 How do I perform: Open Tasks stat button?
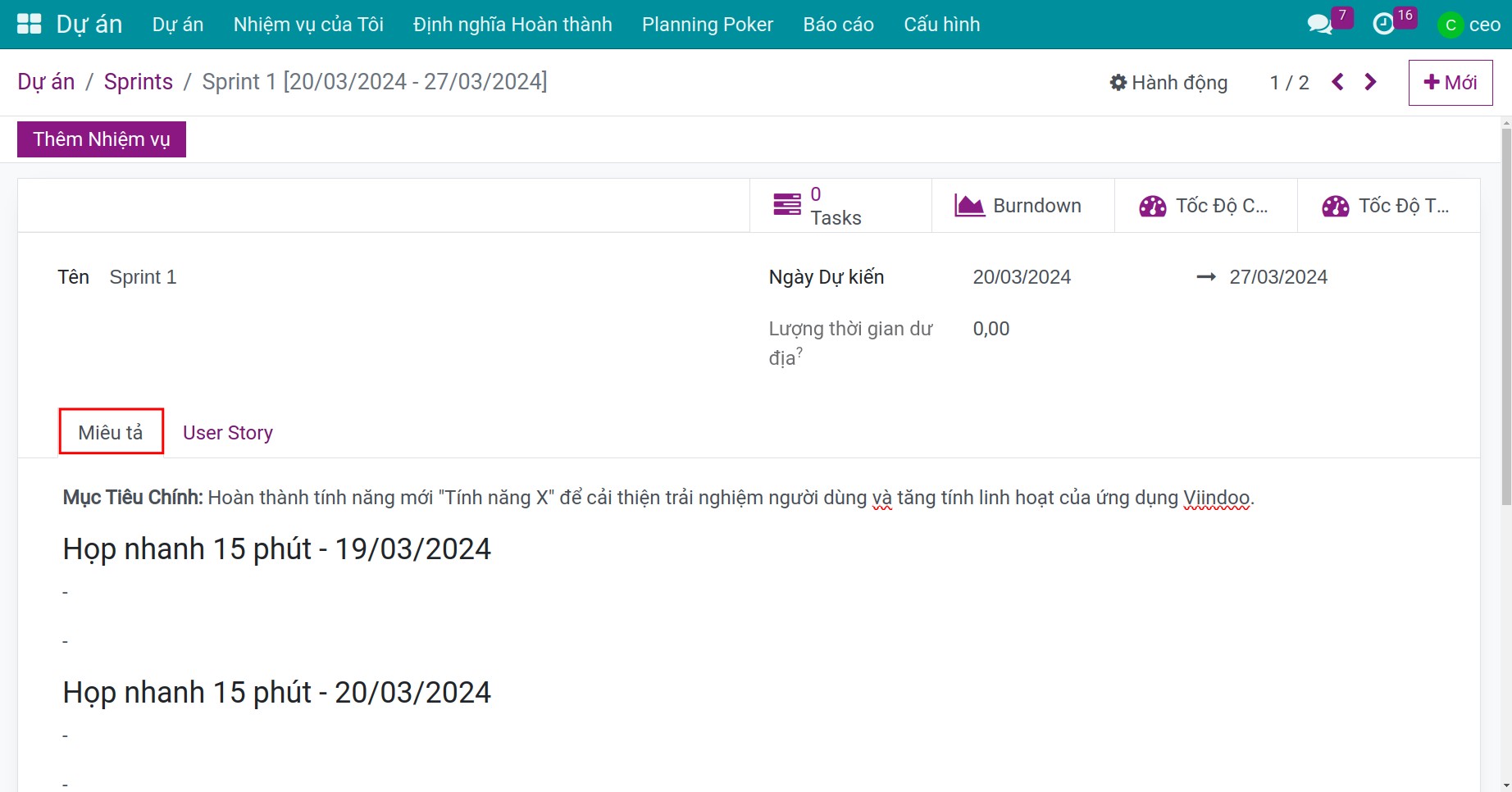[840, 206]
